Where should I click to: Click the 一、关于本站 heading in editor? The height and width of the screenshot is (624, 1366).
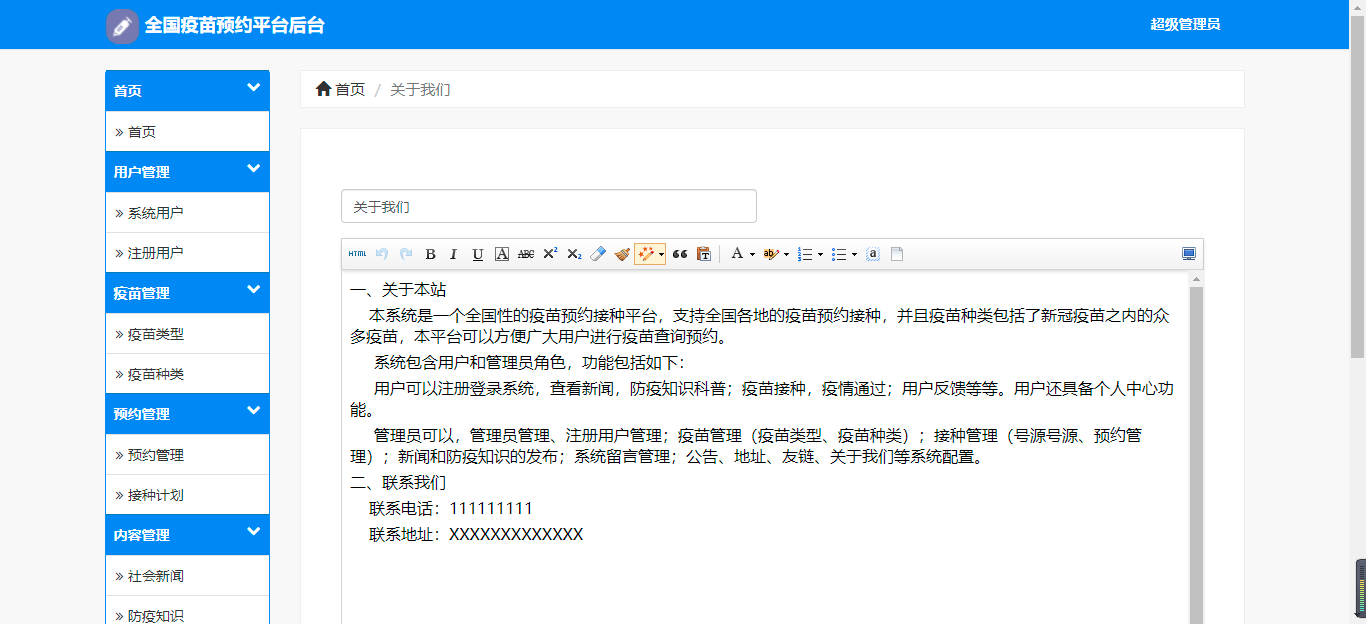point(398,290)
